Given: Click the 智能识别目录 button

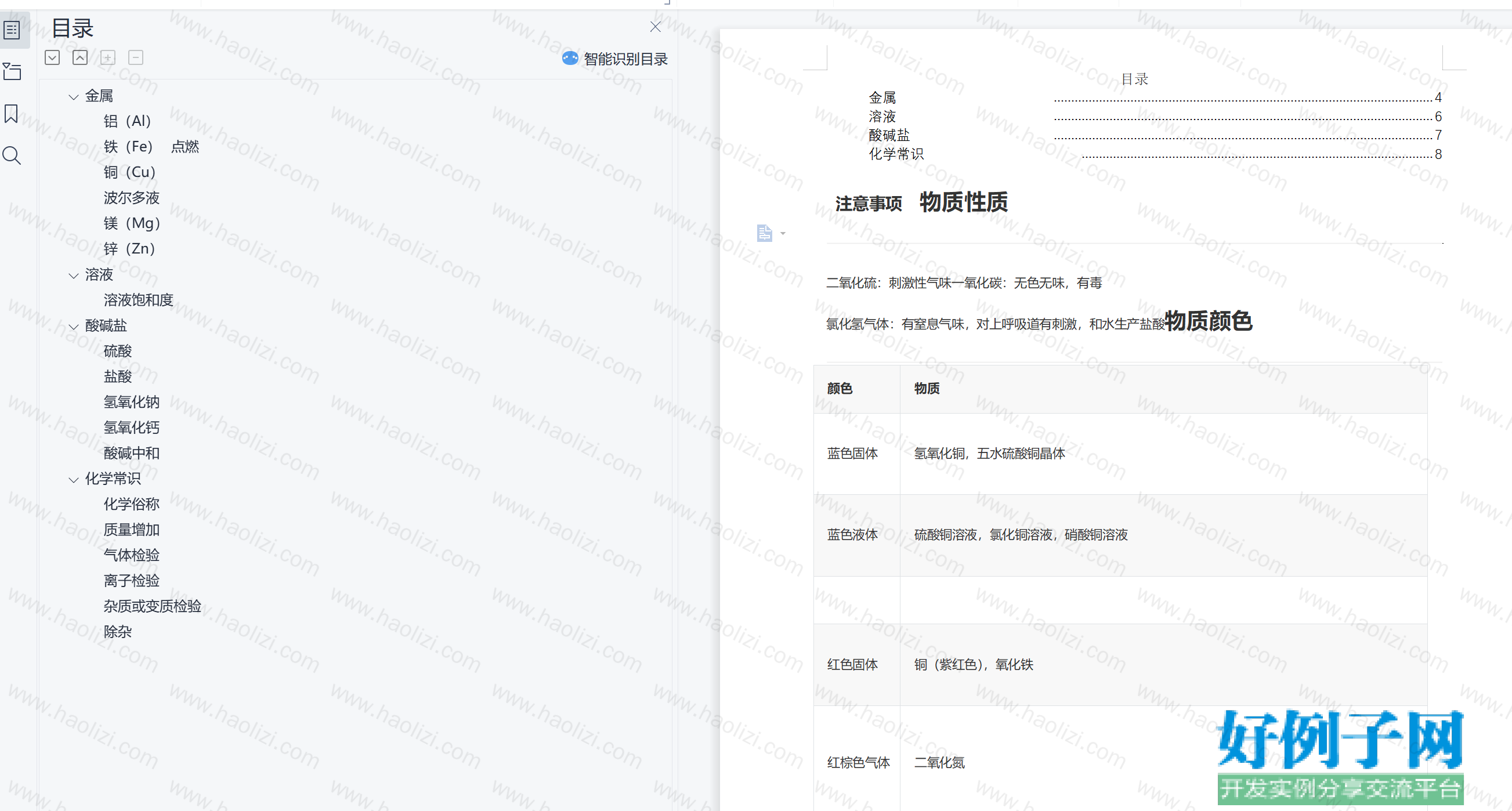Looking at the screenshot, I should tap(615, 59).
